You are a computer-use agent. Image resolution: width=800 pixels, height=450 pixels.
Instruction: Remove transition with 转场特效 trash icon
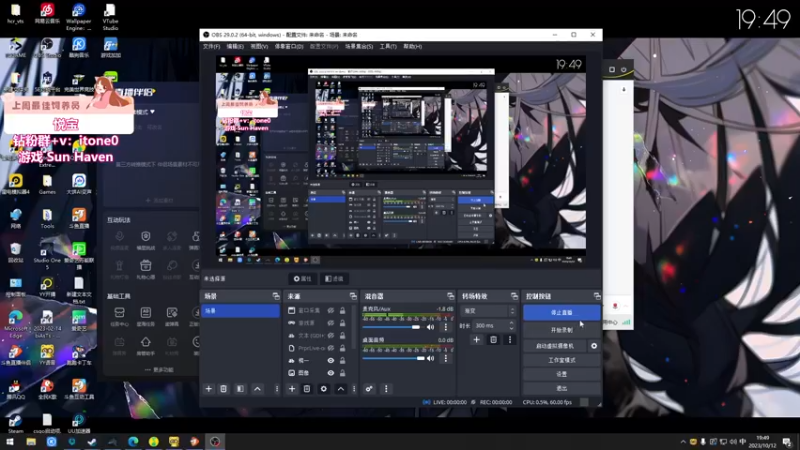[493, 339]
